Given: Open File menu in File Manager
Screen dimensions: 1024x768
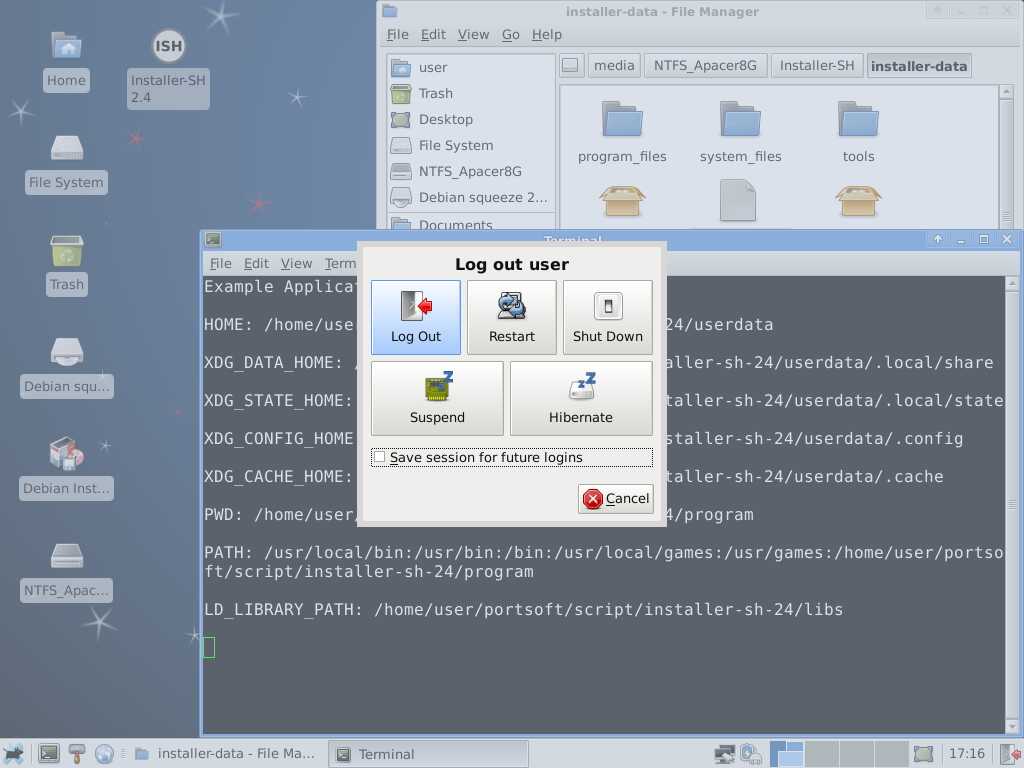Looking at the screenshot, I should click(397, 35).
